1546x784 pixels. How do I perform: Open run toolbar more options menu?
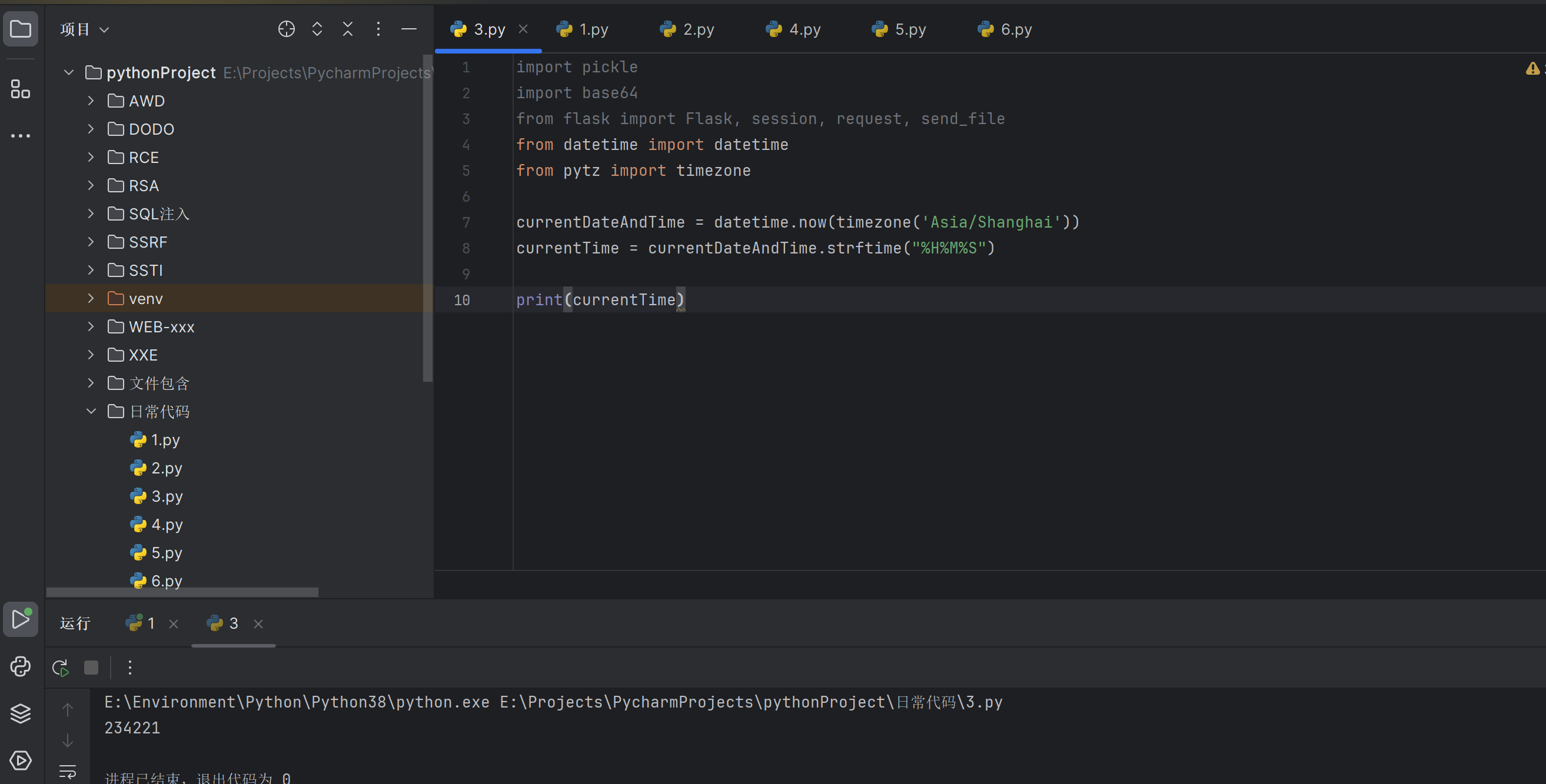[129, 668]
